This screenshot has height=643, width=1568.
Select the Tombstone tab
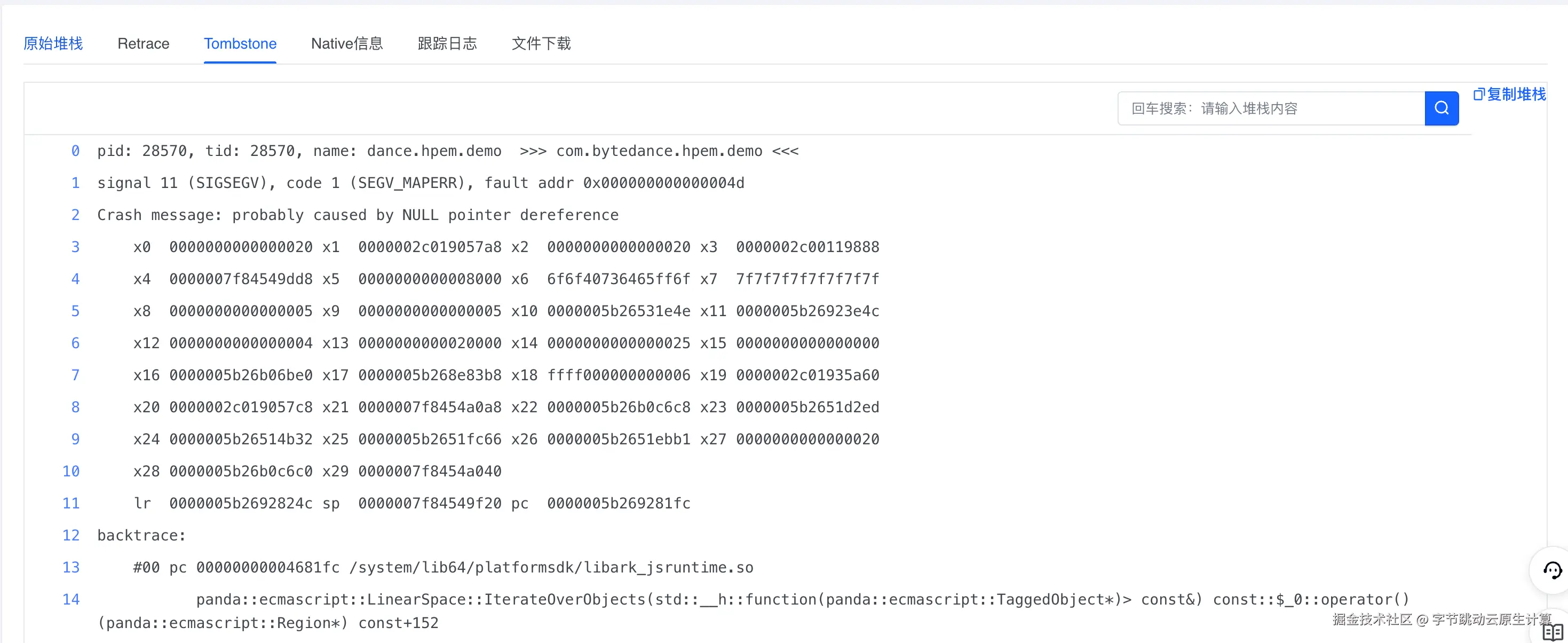(240, 44)
